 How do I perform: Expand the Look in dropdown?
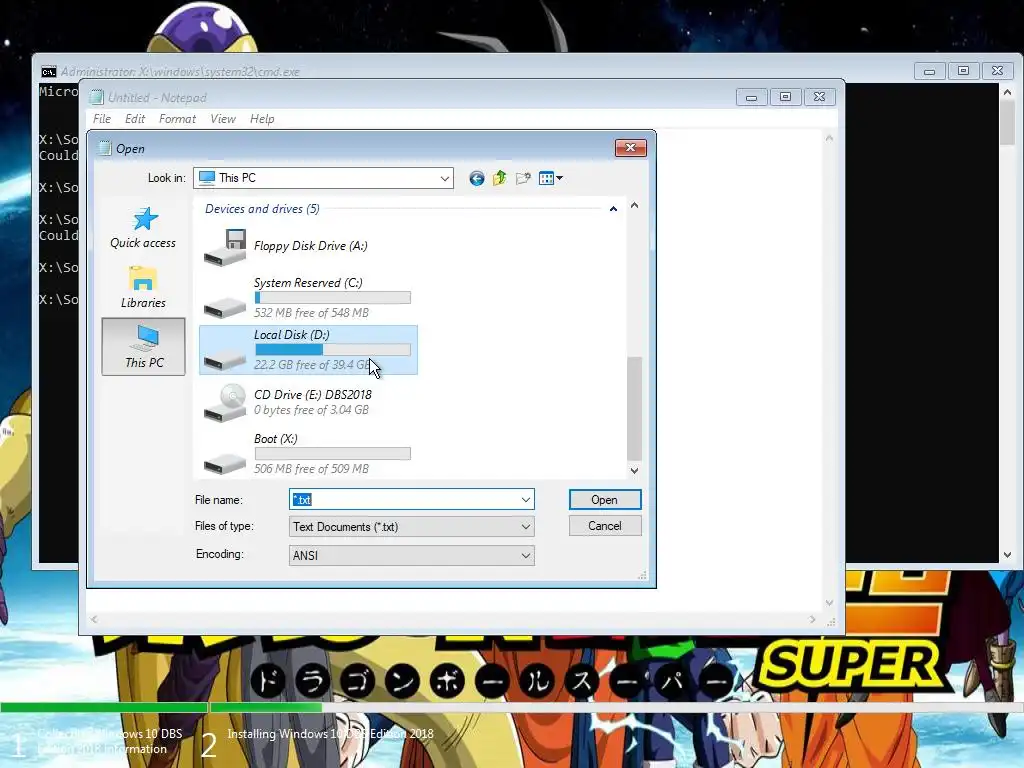click(x=444, y=178)
